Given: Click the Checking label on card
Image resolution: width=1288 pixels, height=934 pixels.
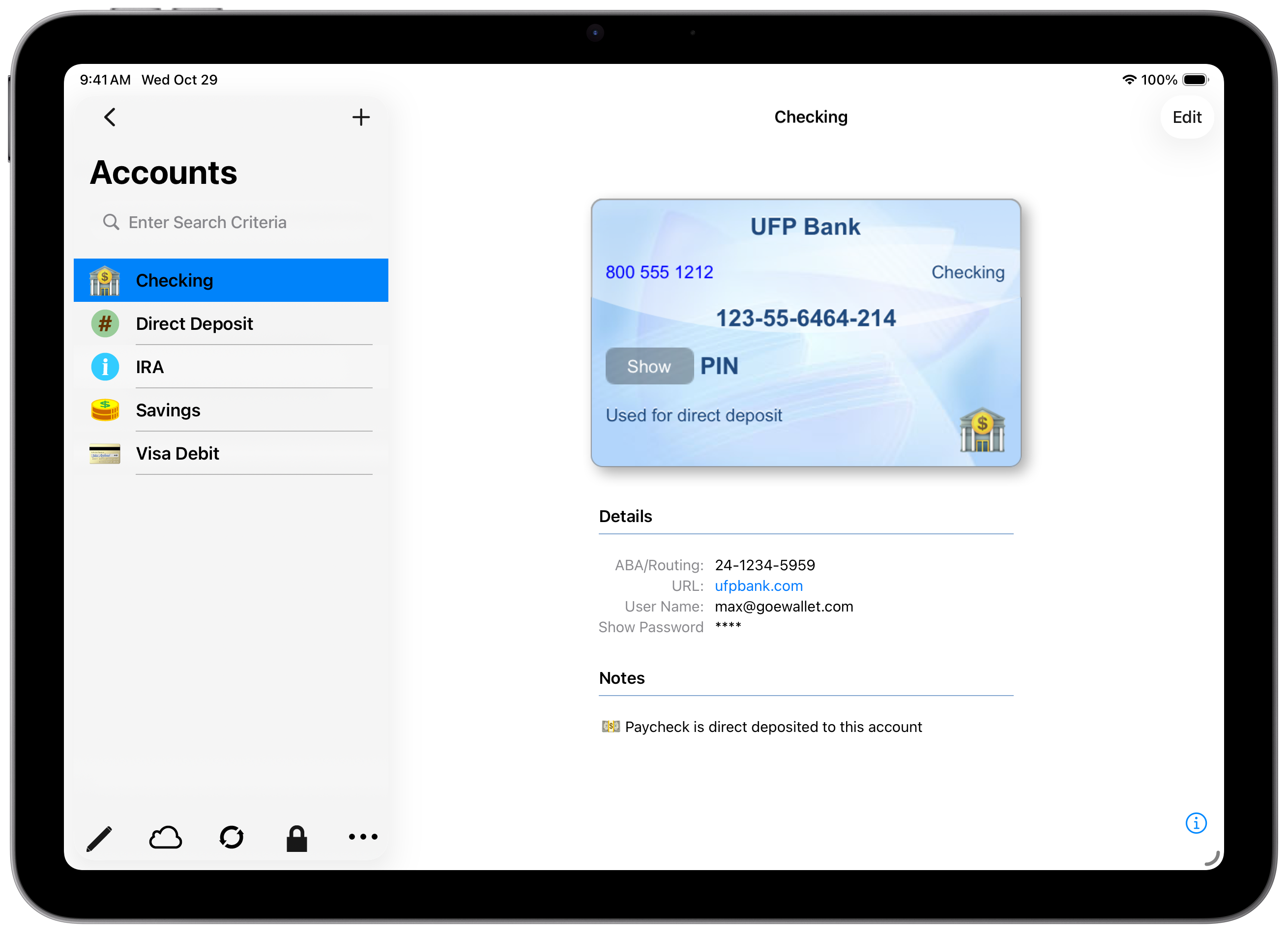Looking at the screenshot, I should tap(967, 272).
